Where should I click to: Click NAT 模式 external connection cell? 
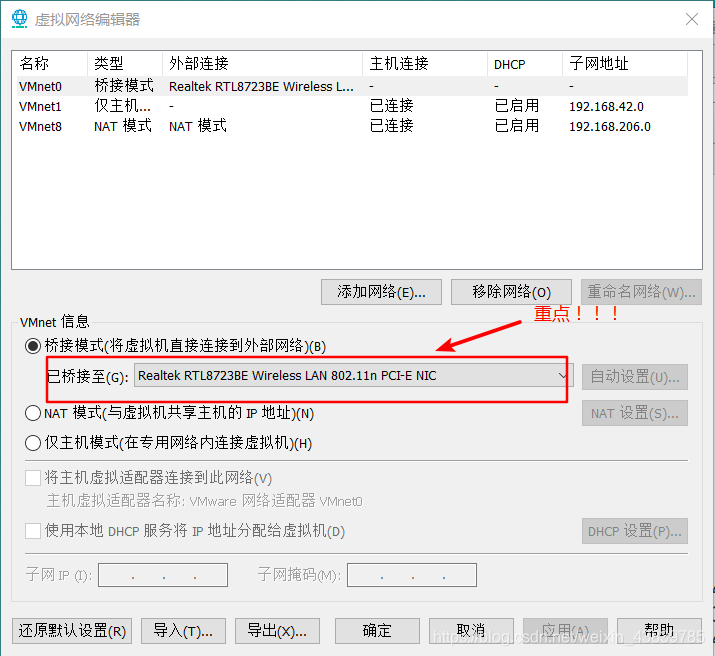(197, 126)
